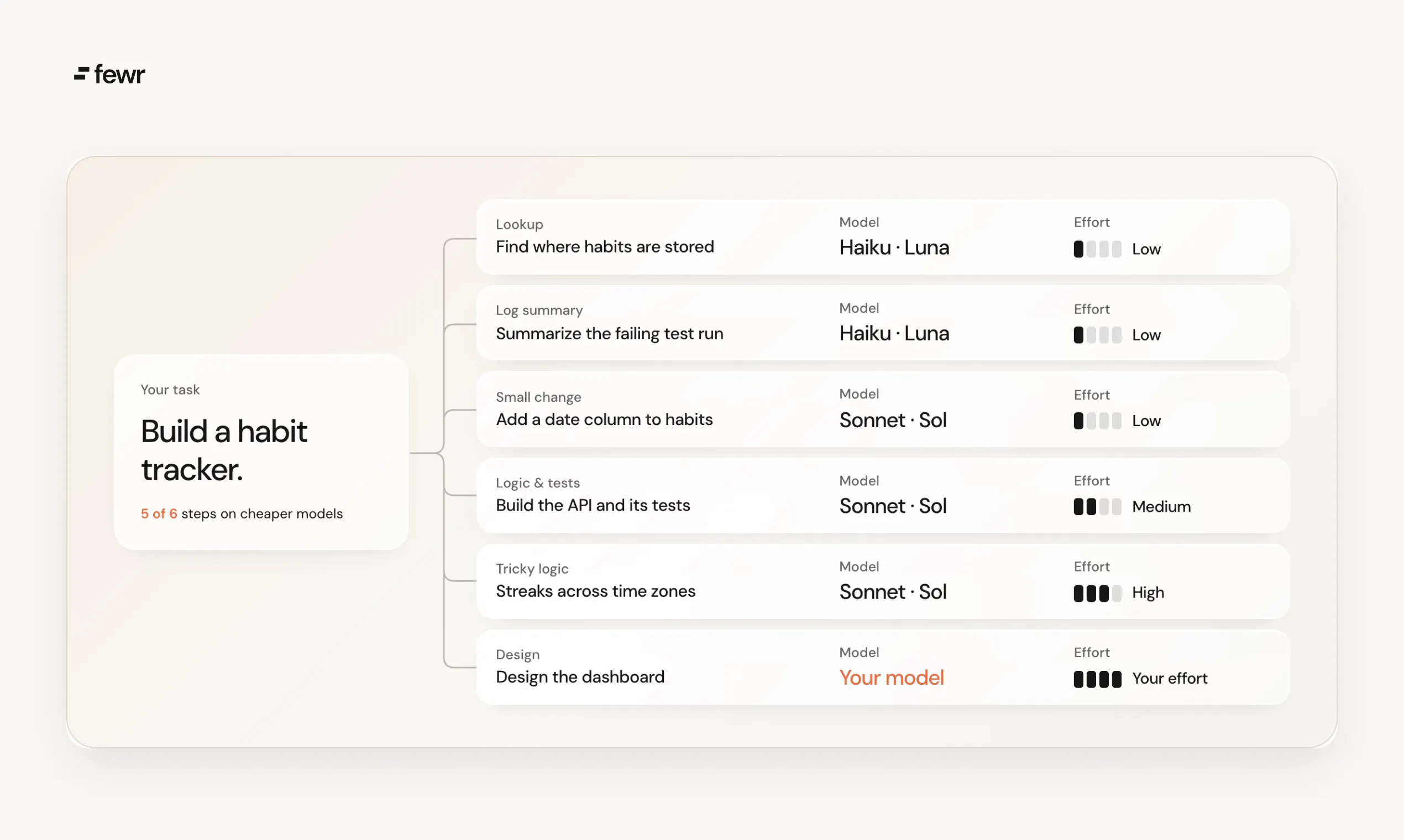1404x840 pixels.
Task: Click the full effort meter in Design row
Action: [1097, 679]
